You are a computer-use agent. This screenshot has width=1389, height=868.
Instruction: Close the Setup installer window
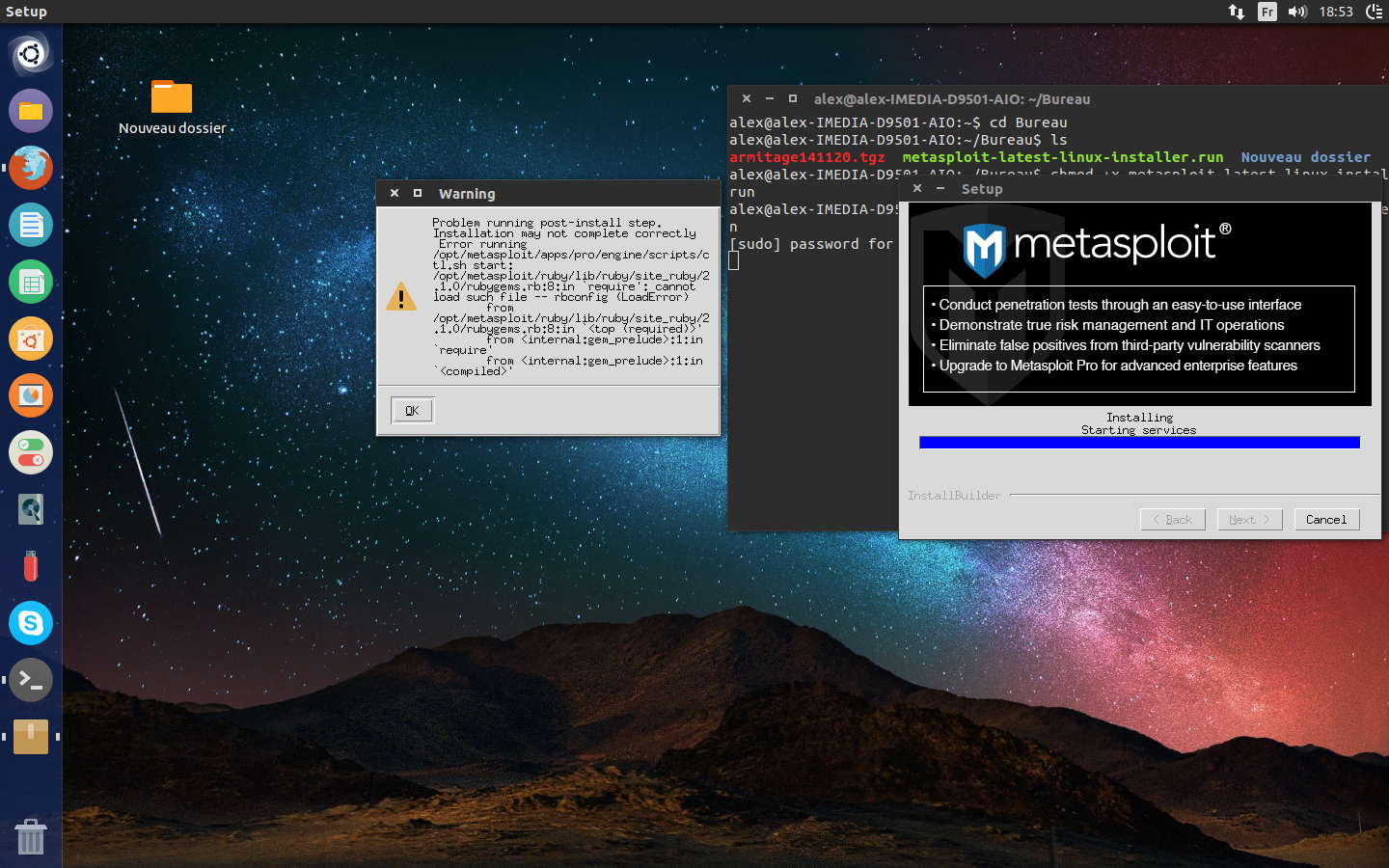(917, 188)
